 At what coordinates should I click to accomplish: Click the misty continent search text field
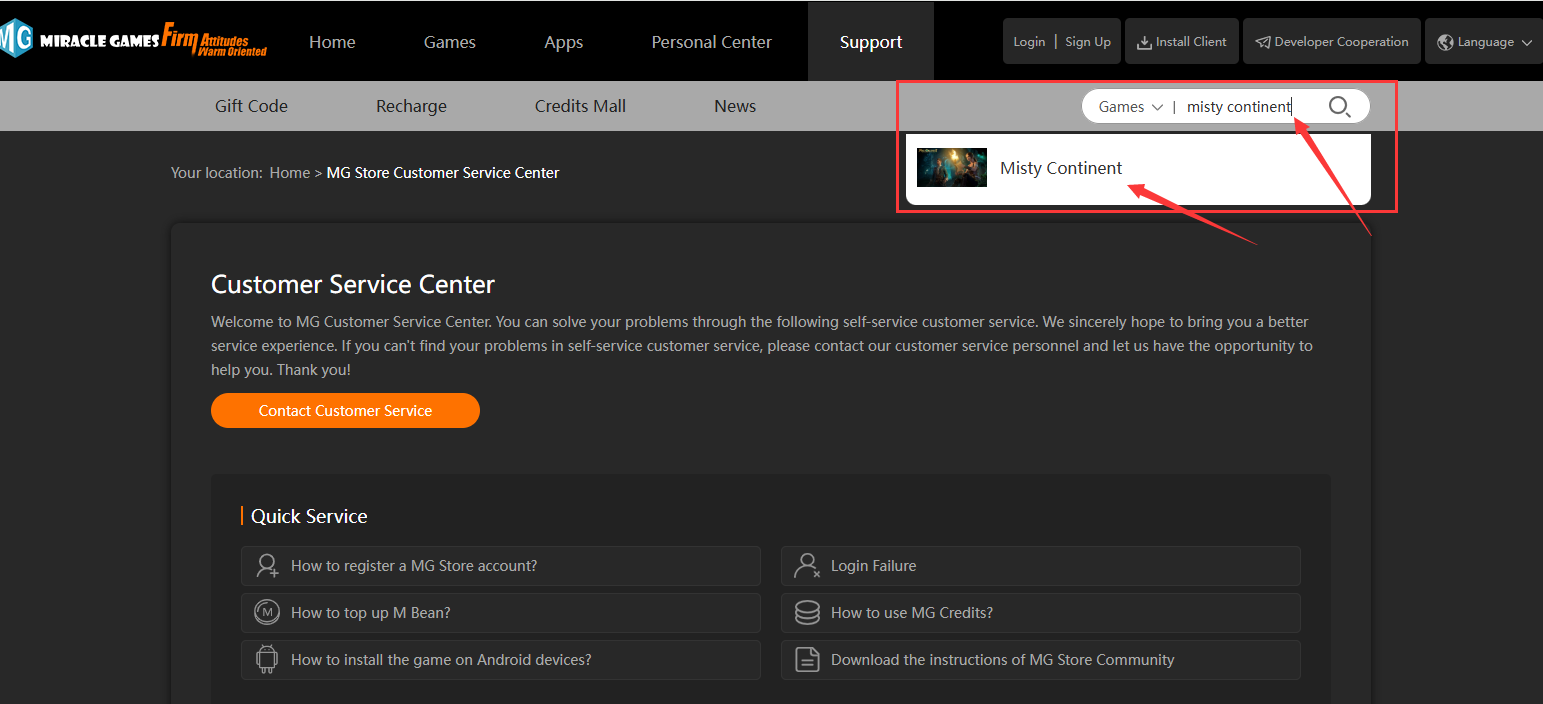pyautogui.click(x=1240, y=107)
